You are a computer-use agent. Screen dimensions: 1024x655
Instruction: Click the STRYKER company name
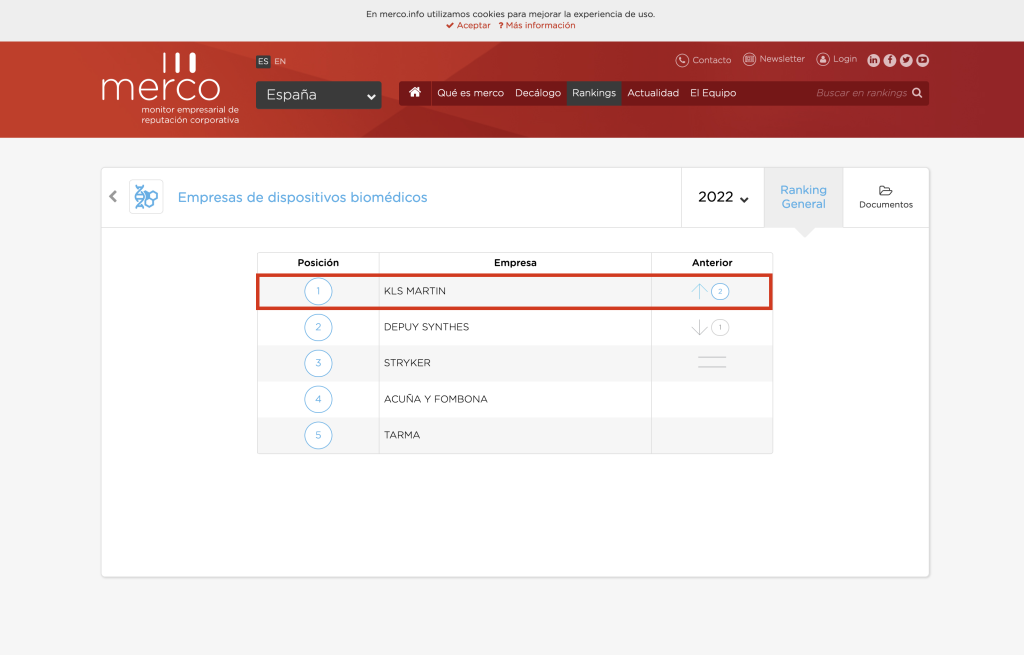click(407, 363)
